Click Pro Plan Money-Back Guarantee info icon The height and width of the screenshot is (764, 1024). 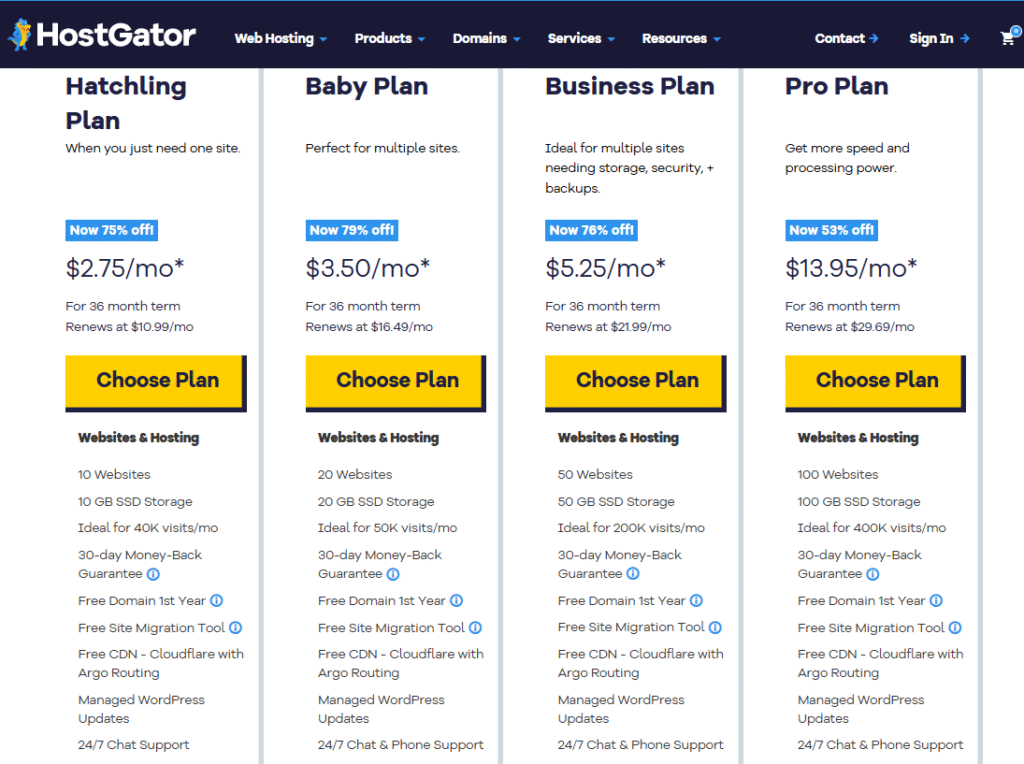pos(872,574)
